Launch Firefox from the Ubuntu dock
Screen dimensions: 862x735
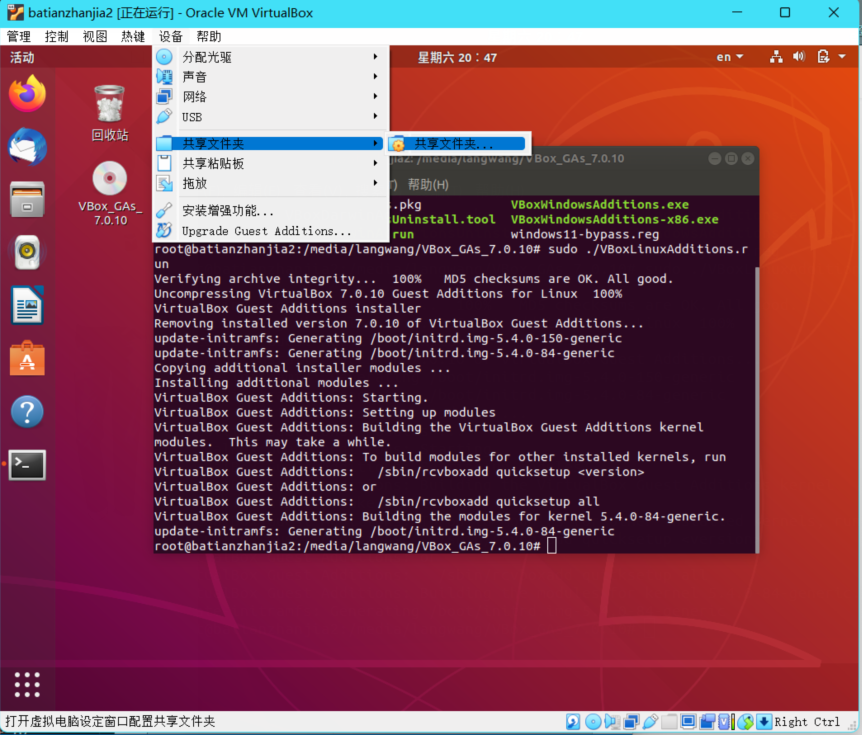27,93
